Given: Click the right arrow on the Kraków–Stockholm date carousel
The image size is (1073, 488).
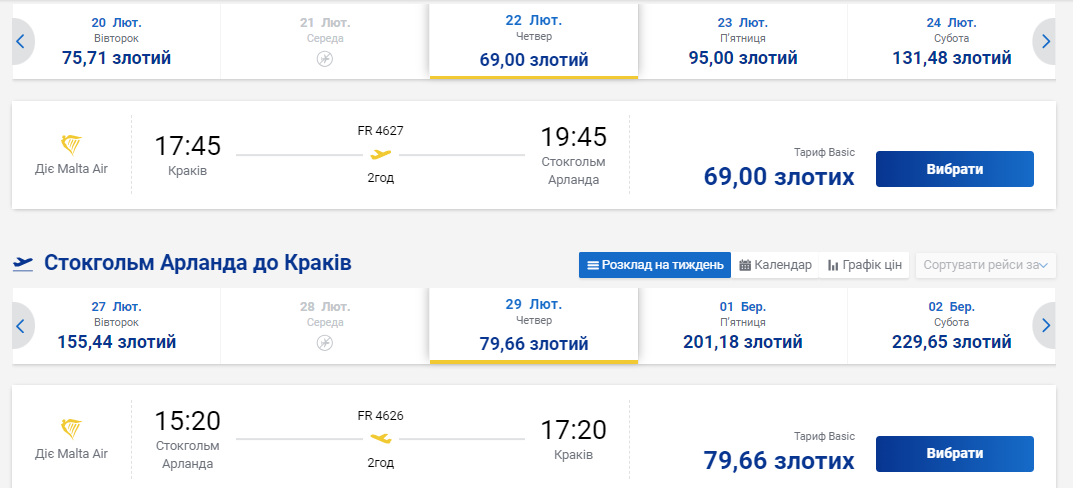Looking at the screenshot, I should pyautogui.click(x=1045, y=42).
